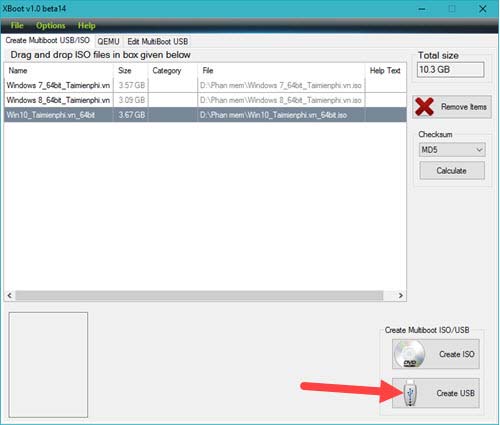Click the DVD disc icon for Create ISO
The image size is (500, 425).
[x=409, y=354]
